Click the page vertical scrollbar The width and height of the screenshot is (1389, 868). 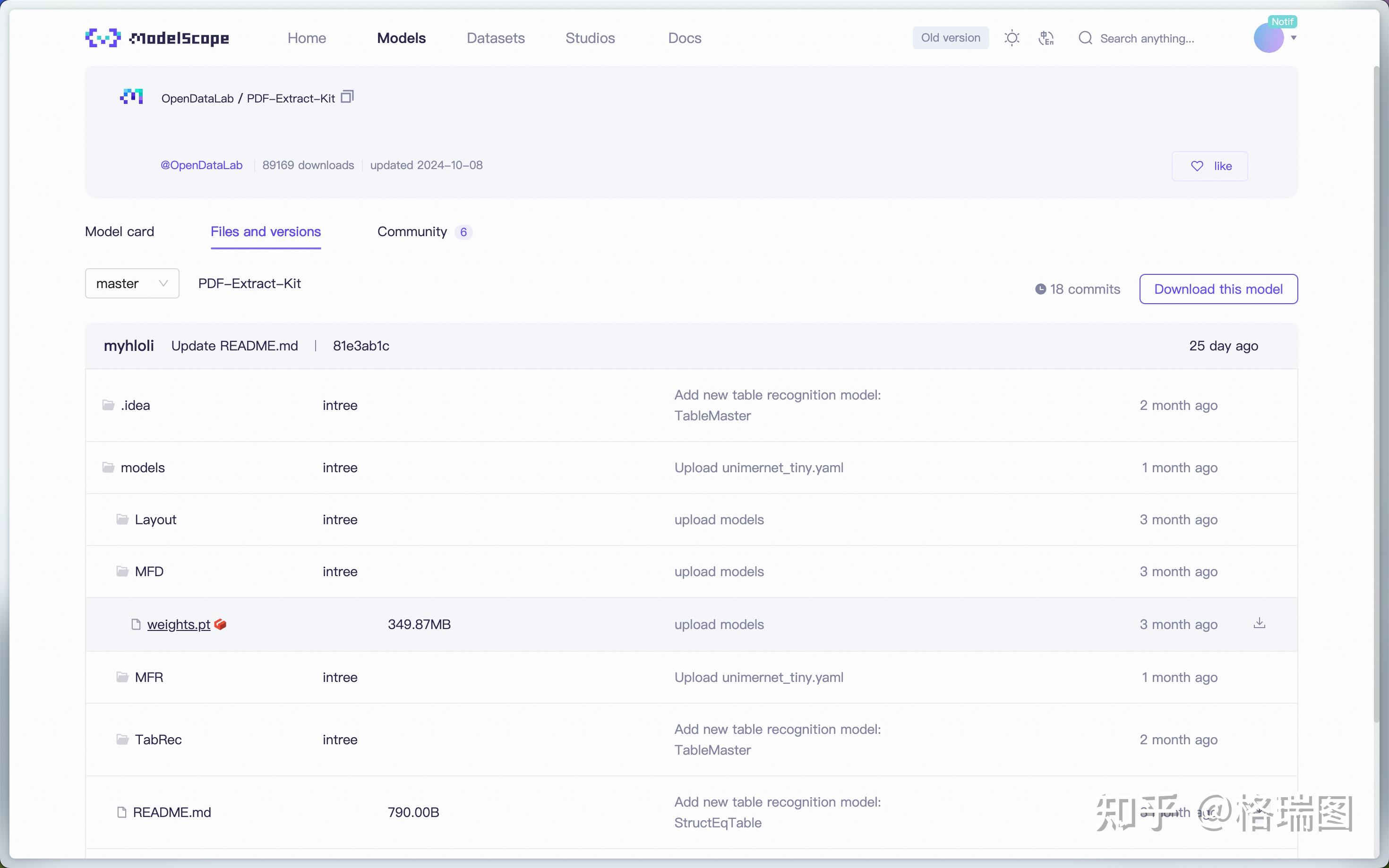(1375, 394)
